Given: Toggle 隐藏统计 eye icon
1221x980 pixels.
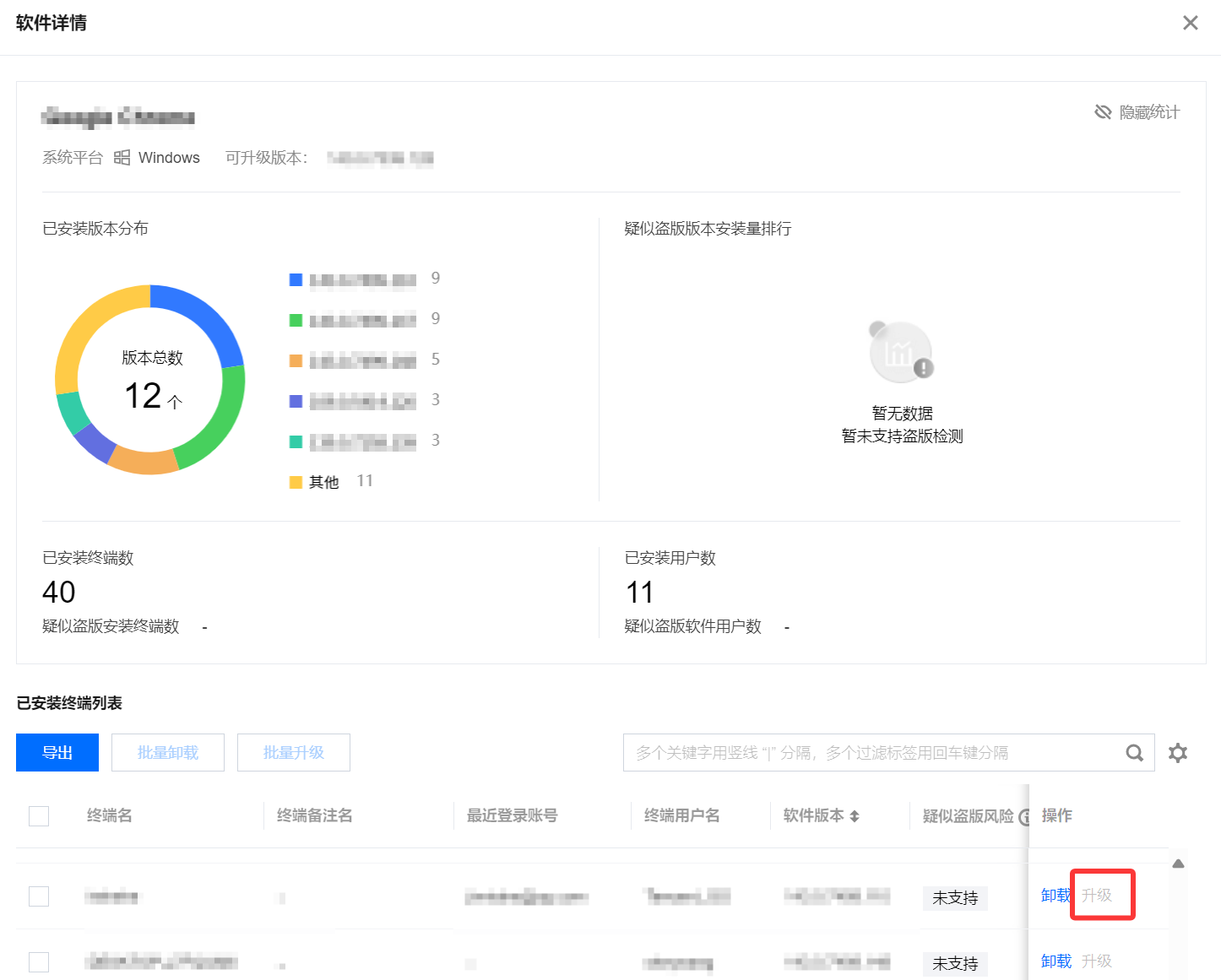Looking at the screenshot, I should (1103, 112).
